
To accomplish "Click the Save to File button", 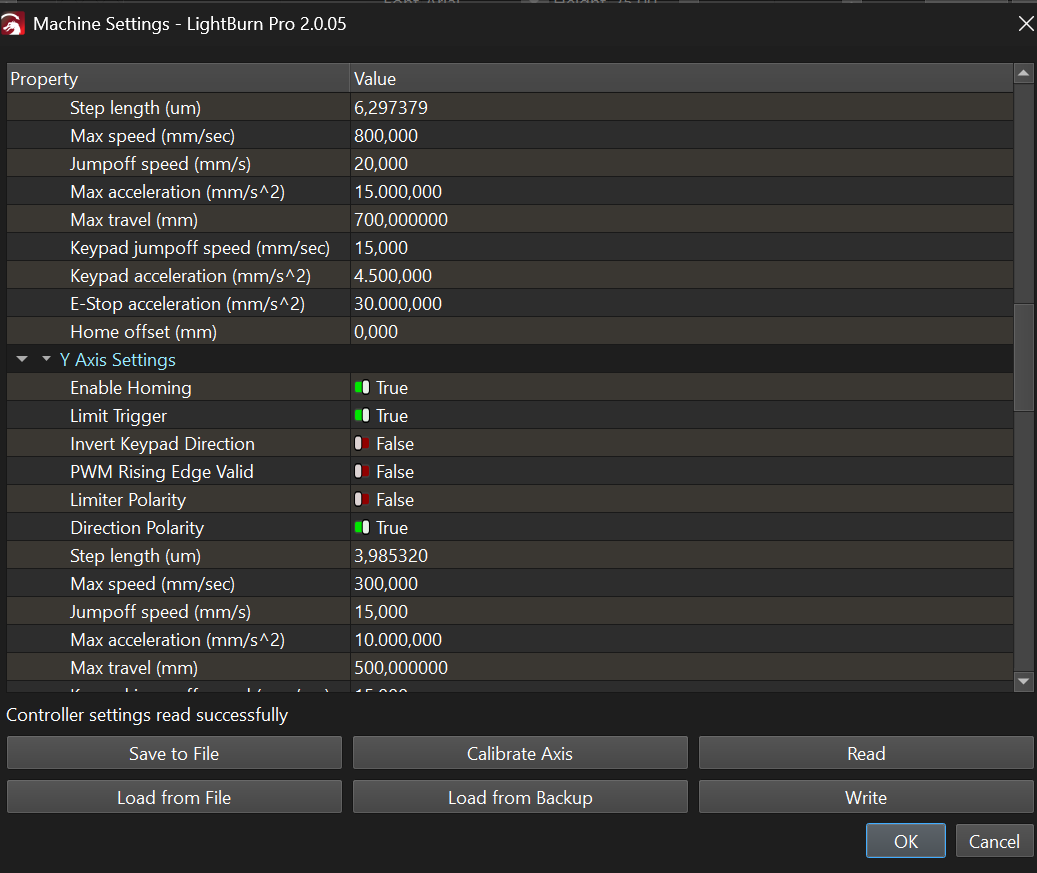I will [x=175, y=753].
